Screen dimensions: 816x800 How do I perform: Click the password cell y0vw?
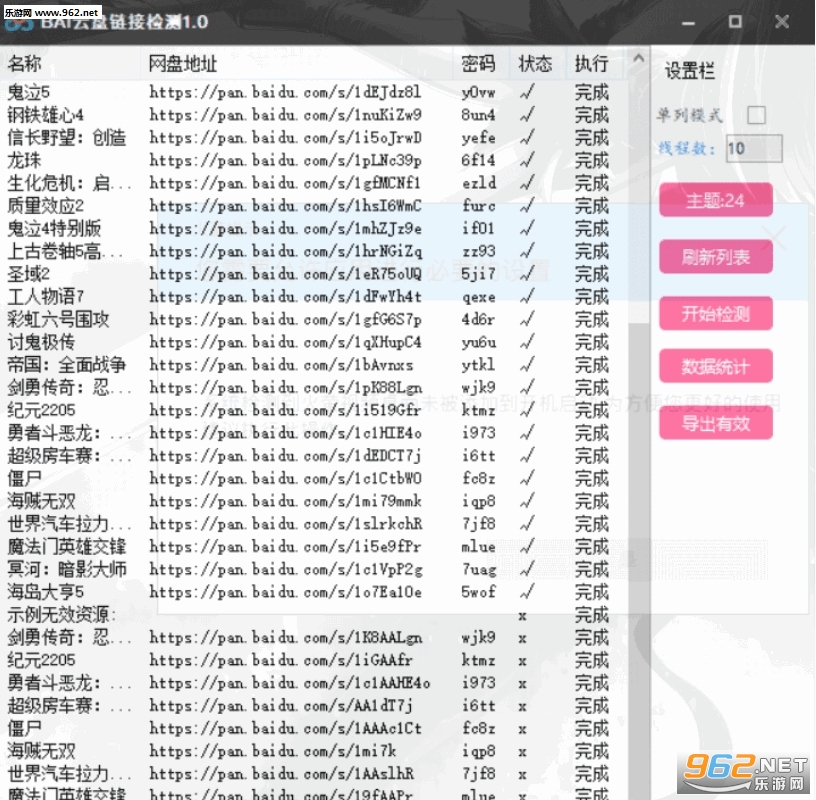[478, 93]
